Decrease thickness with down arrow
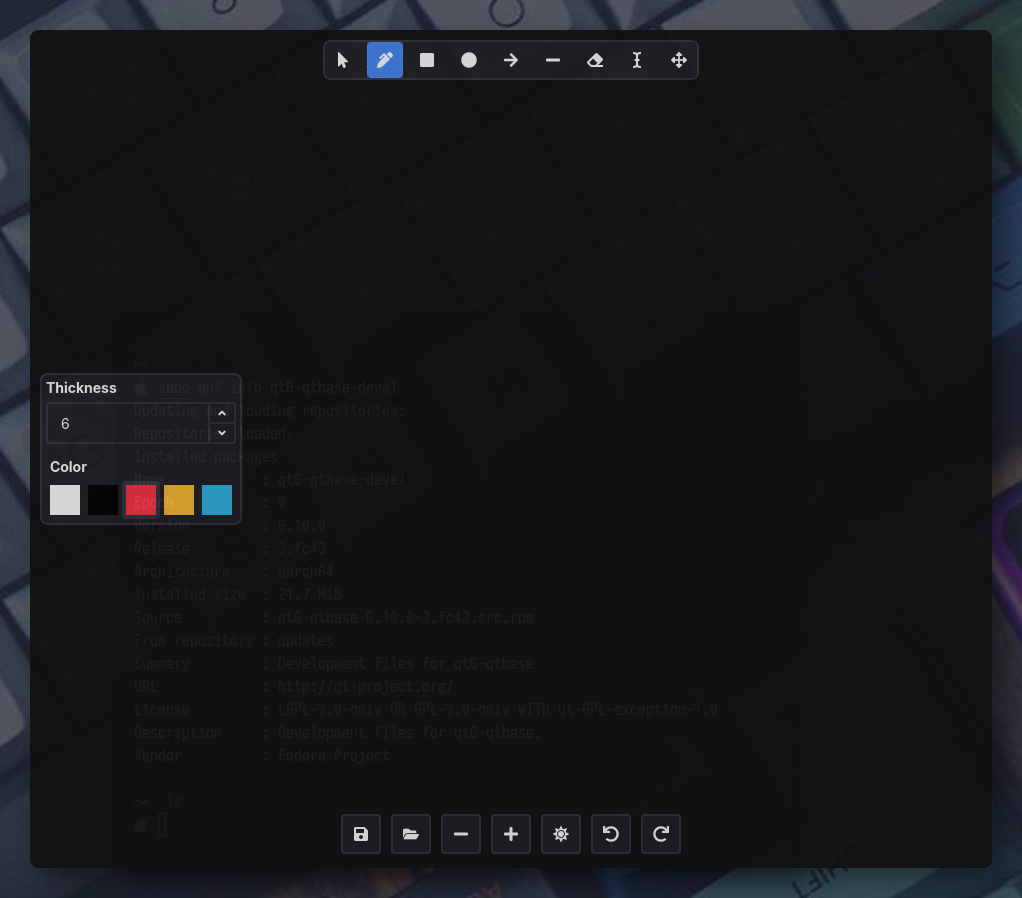The width and height of the screenshot is (1022, 898). (x=222, y=433)
